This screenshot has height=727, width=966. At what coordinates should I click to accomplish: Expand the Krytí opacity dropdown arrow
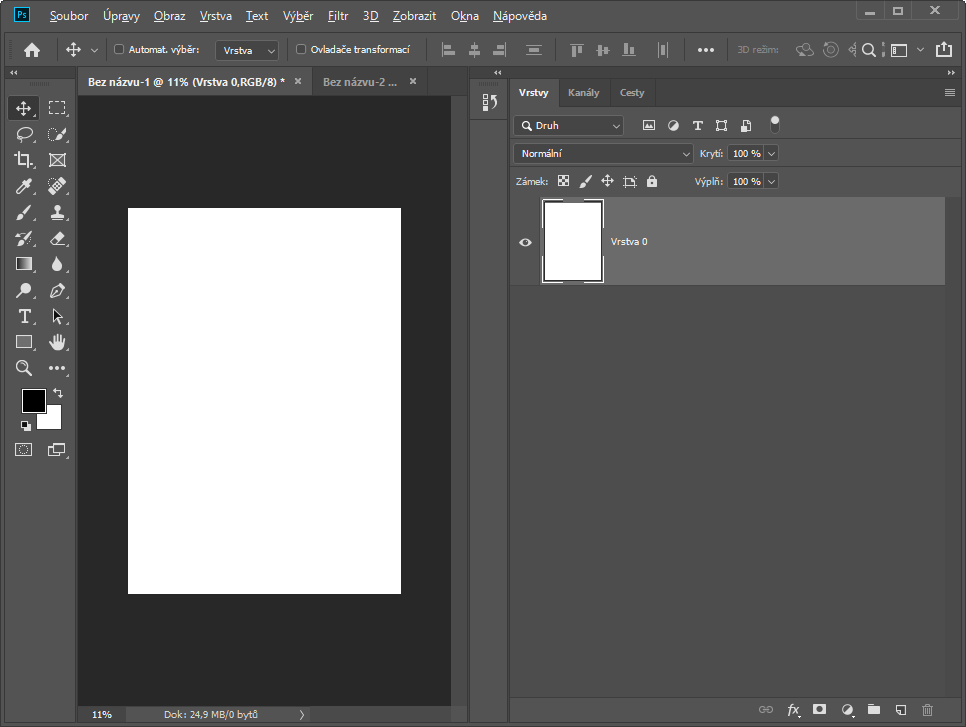coord(771,154)
